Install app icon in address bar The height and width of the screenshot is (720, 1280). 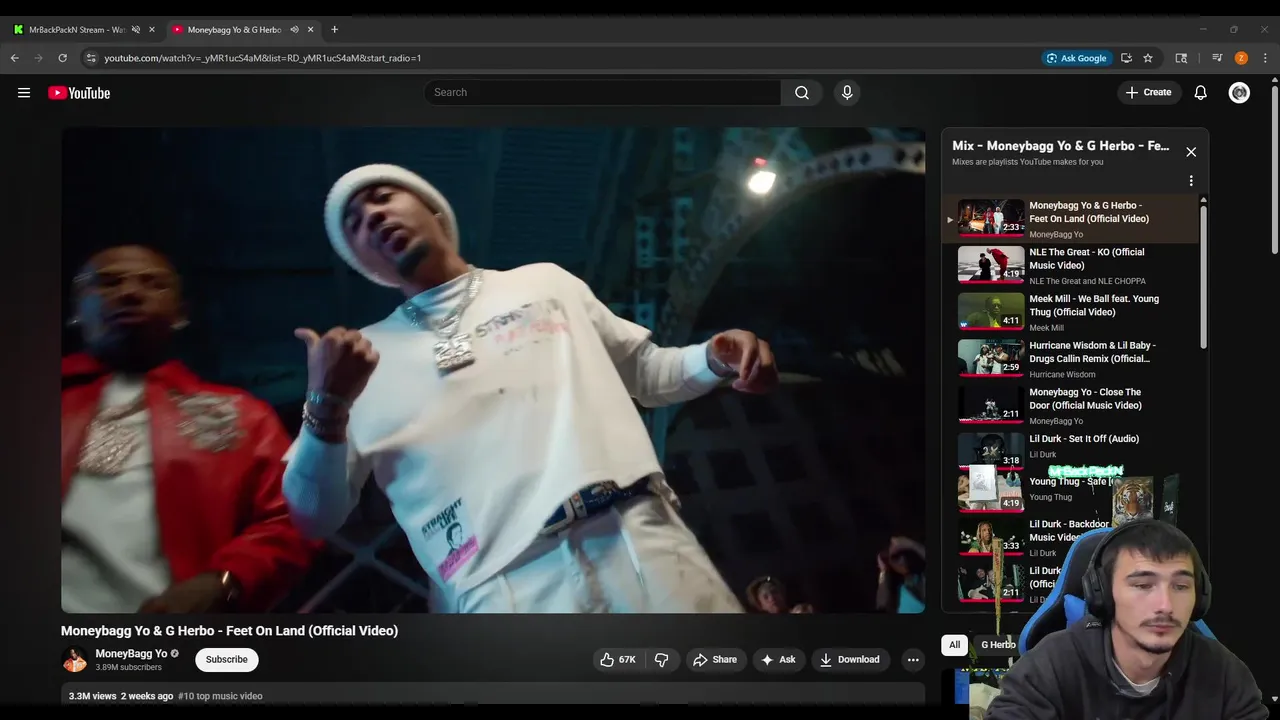[x=1126, y=58]
